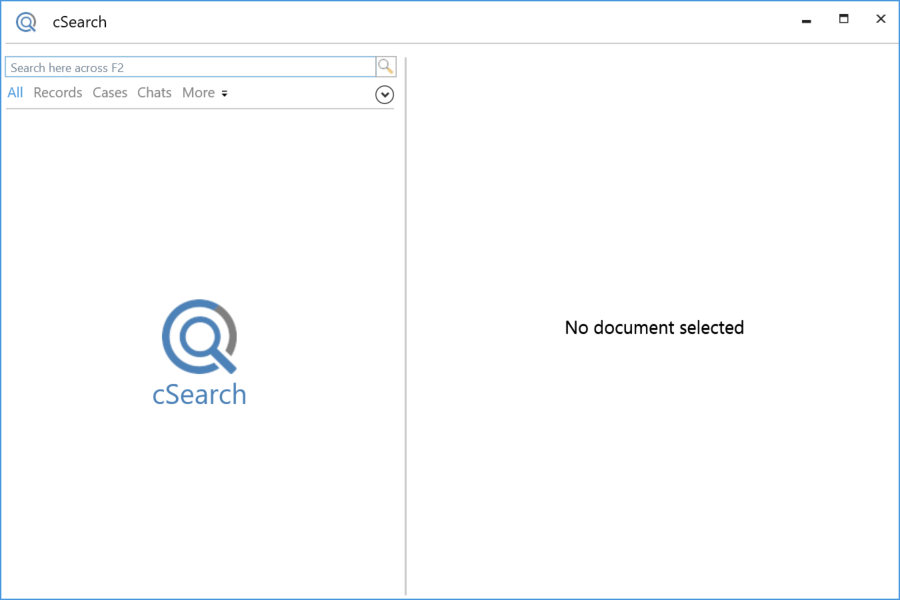Viewport: 900px width, 600px height.
Task: Close the cSearch window
Action: (880, 20)
